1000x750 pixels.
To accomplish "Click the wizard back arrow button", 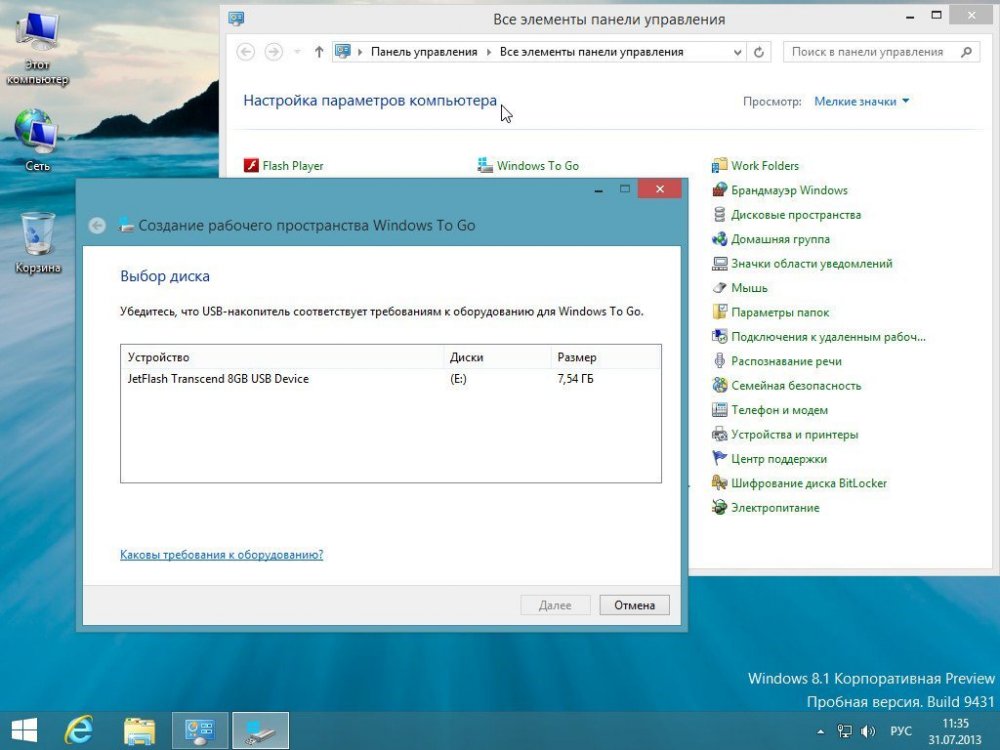I will (x=97, y=225).
